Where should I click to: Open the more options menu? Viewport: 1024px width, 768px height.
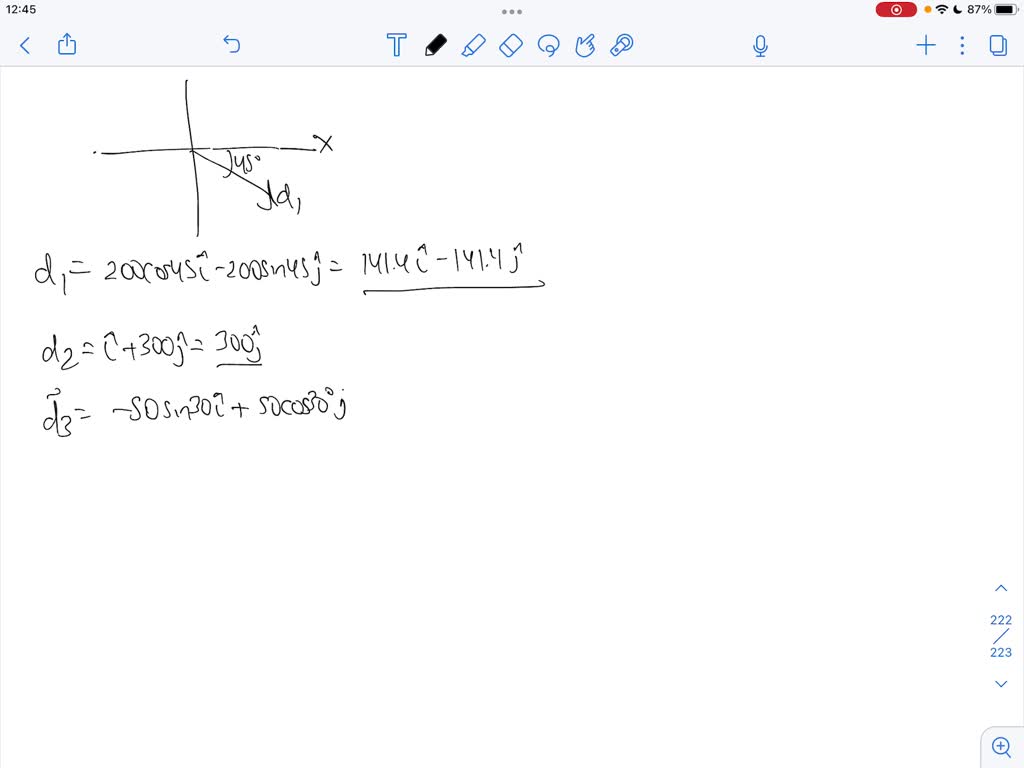(962, 45)
